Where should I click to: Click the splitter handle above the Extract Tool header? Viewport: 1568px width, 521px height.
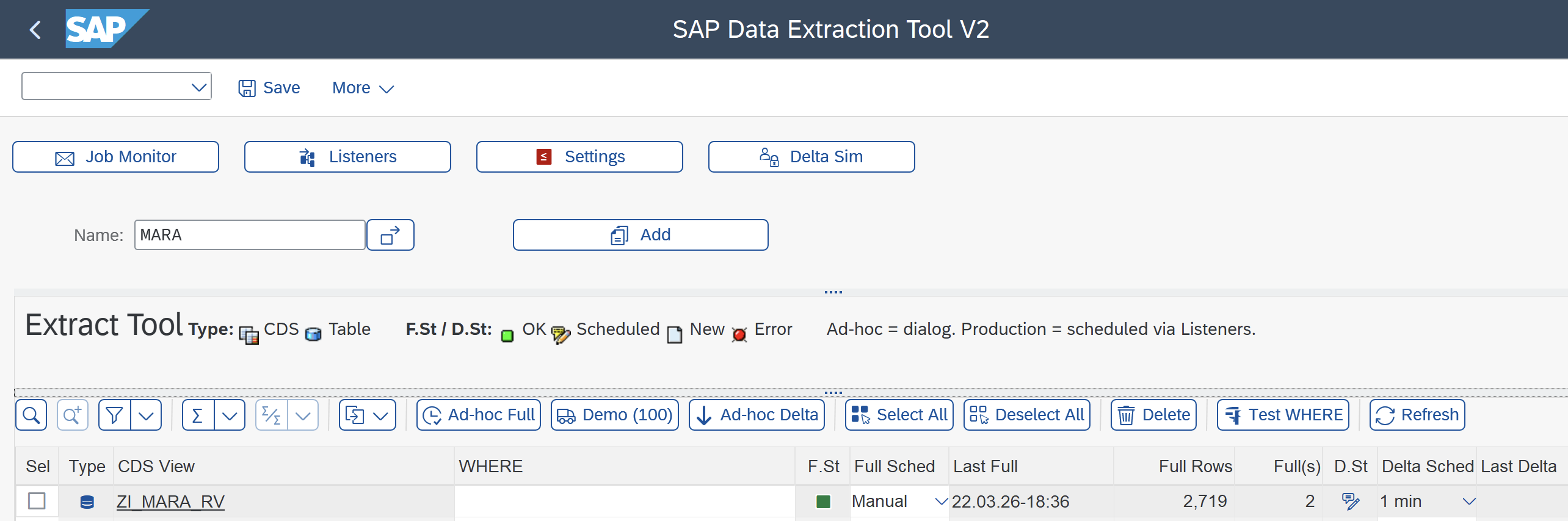click(833, 292)
